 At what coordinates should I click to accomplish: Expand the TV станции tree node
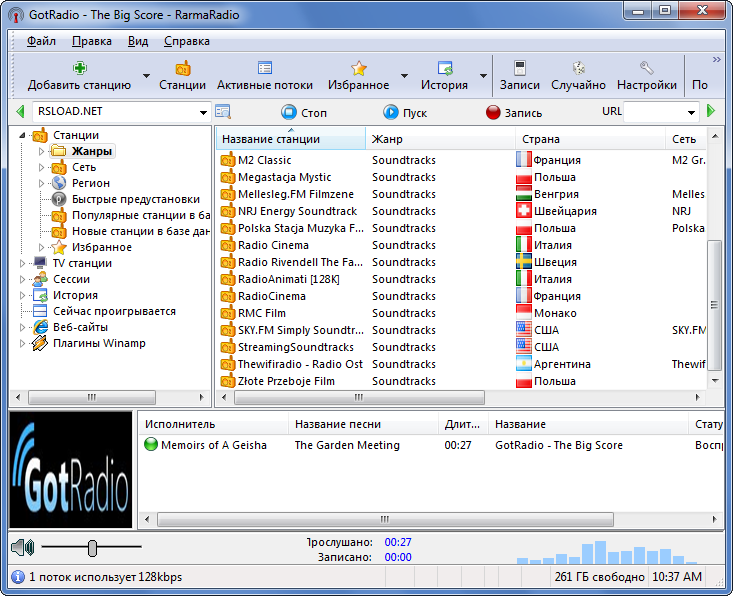[22, 263]
